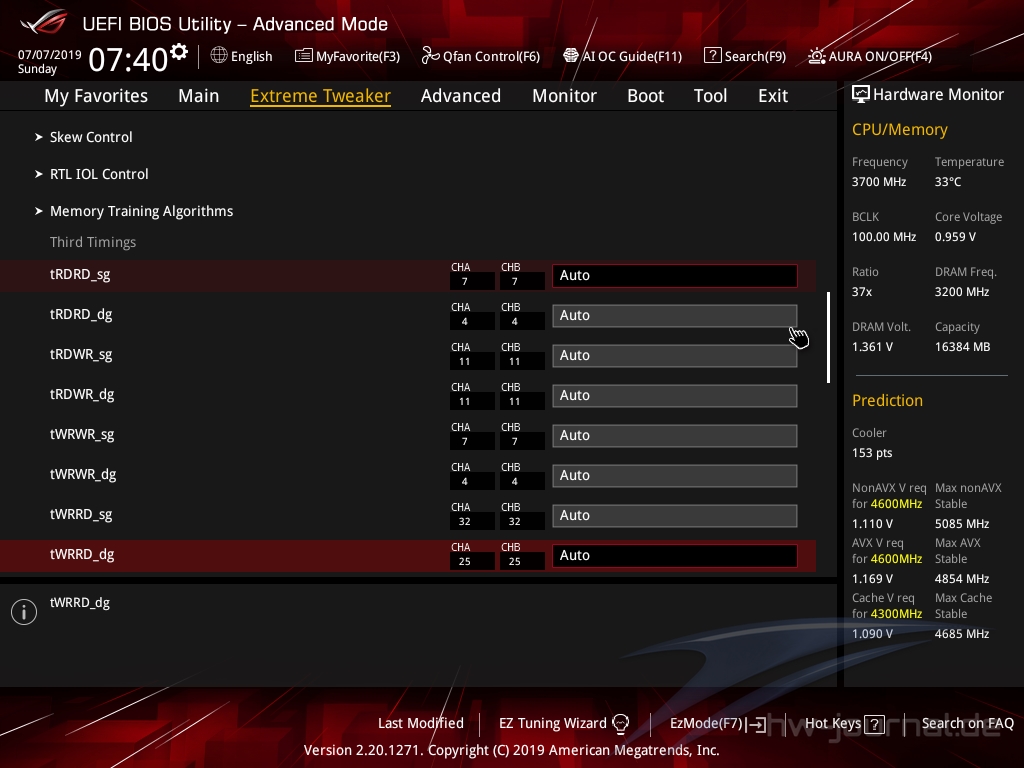1024x768 pixels.
Task: Open Qfan Control(F6)
Action: point(491,56)
